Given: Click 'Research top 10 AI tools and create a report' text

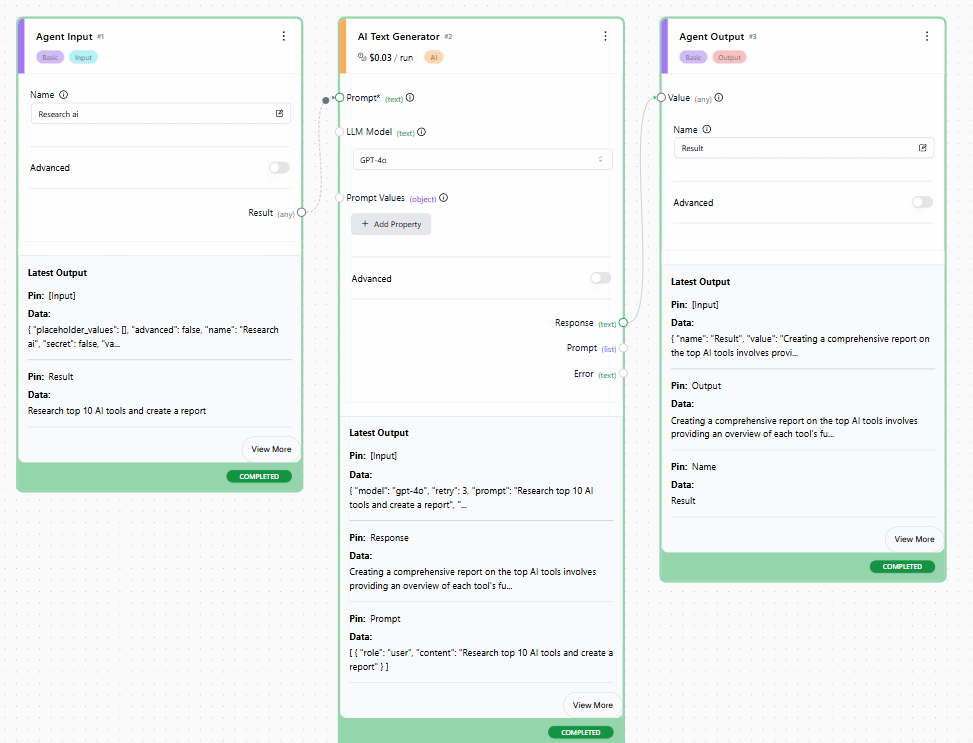Looking at the screenshot, I should tap(117, 411).
